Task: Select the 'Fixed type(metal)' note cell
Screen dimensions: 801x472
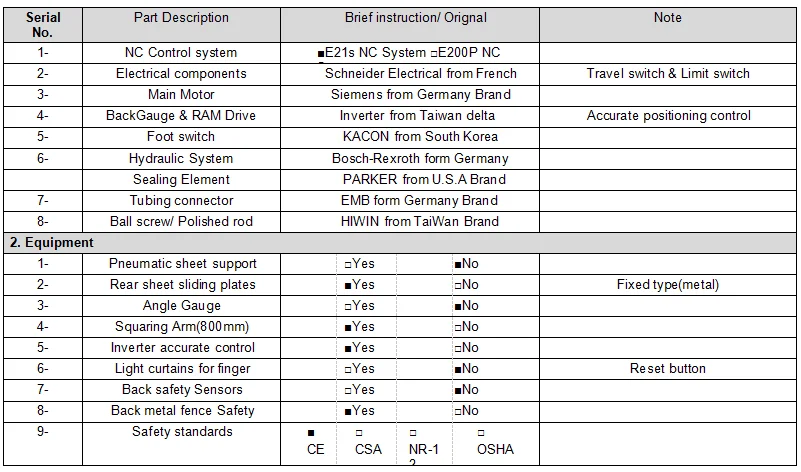Action: (667, 285)
